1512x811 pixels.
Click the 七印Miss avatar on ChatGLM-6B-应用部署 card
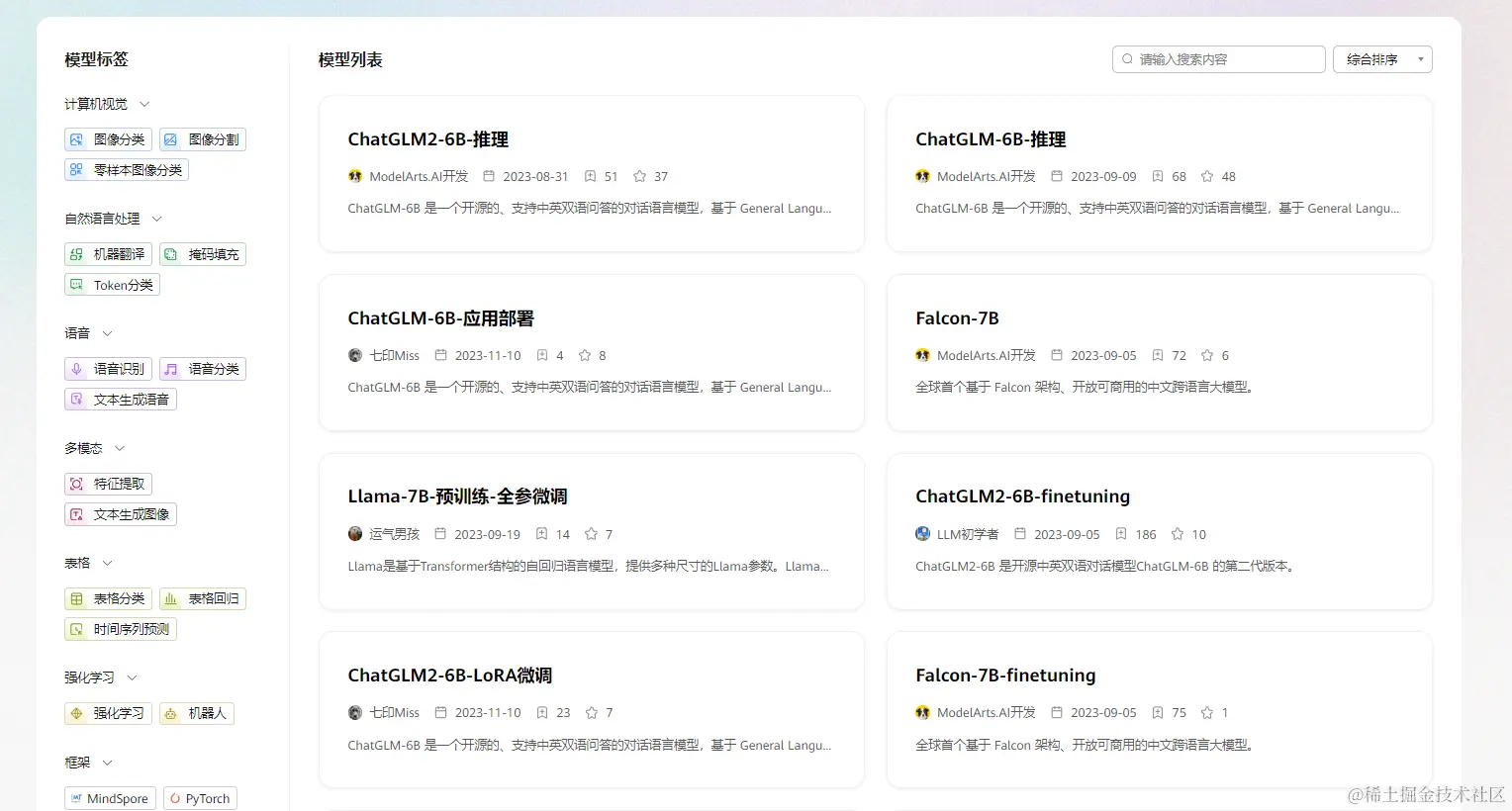355,355
